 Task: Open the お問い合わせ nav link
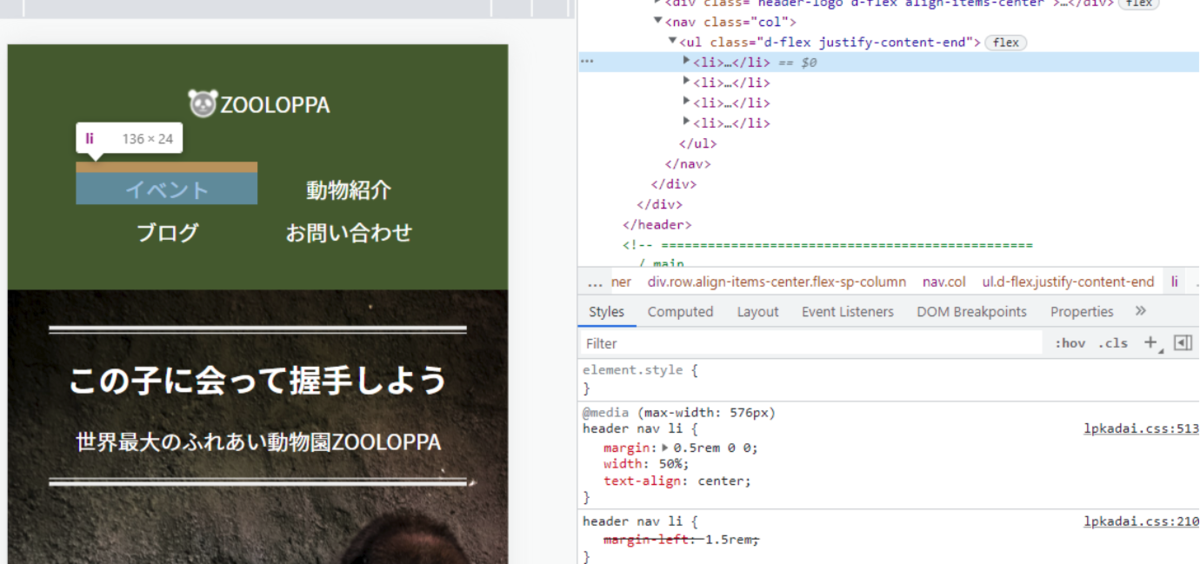348,233
